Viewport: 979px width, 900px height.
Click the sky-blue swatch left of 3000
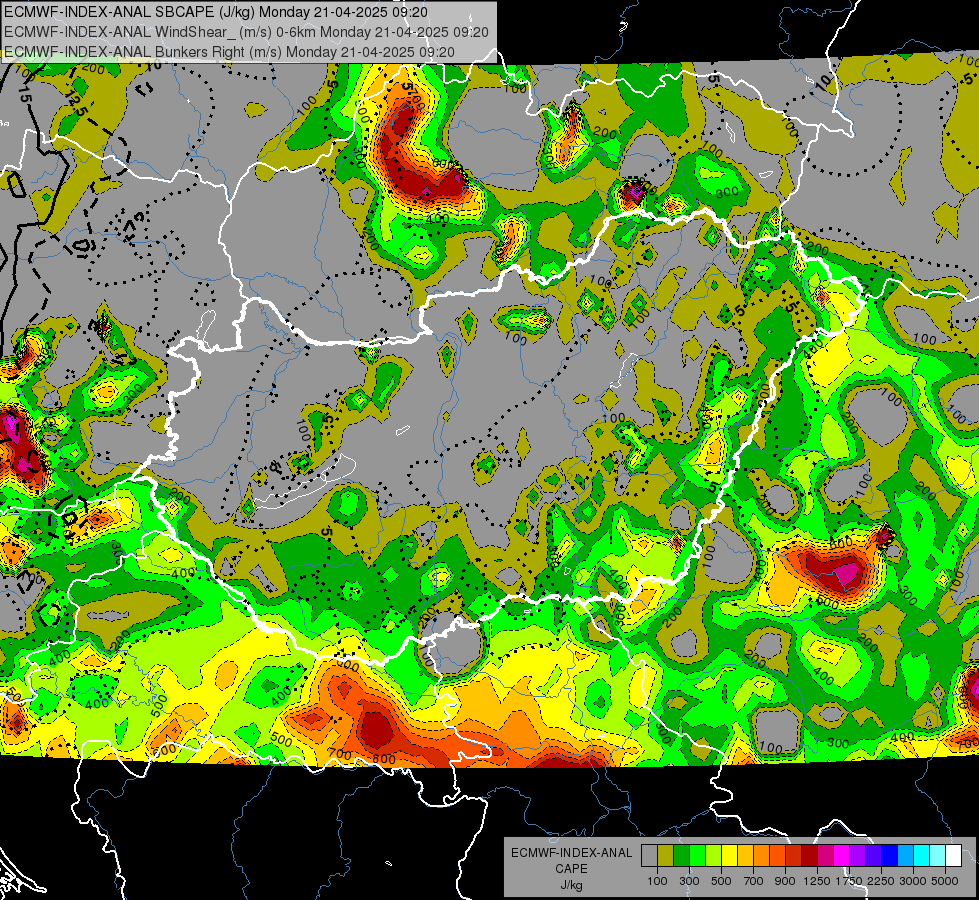point(905,856)
